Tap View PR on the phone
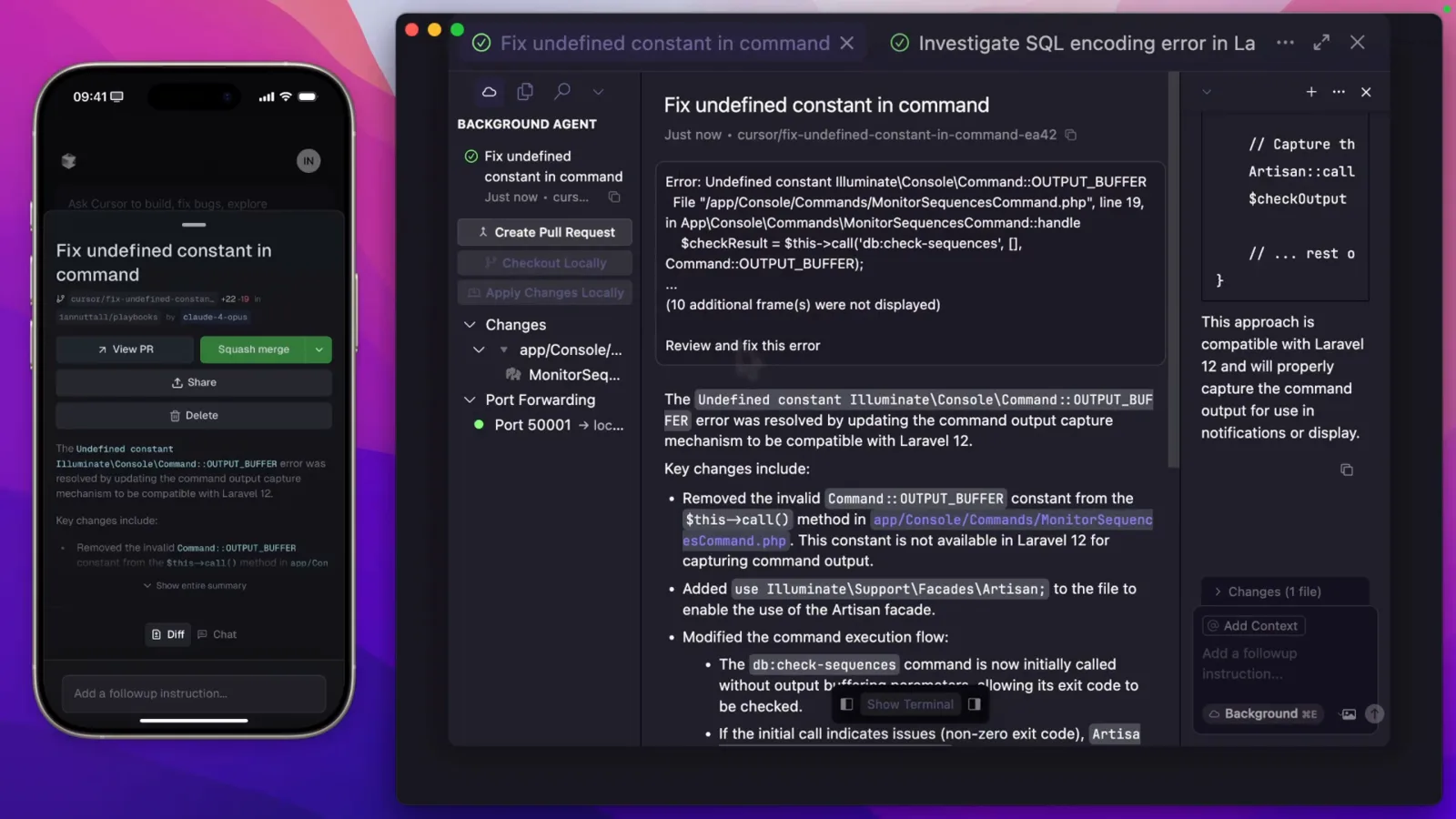The width and height of the screenshot is (1456, 819). pos(126,349)
